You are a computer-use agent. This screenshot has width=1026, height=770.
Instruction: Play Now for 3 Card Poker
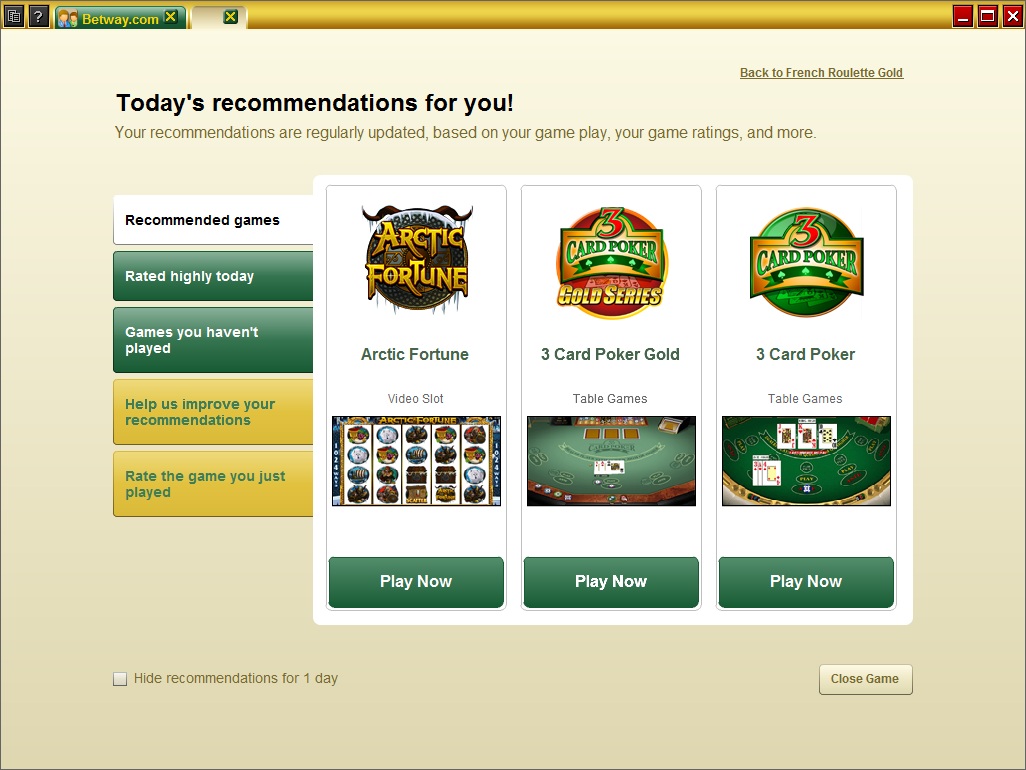click(806, 582)
